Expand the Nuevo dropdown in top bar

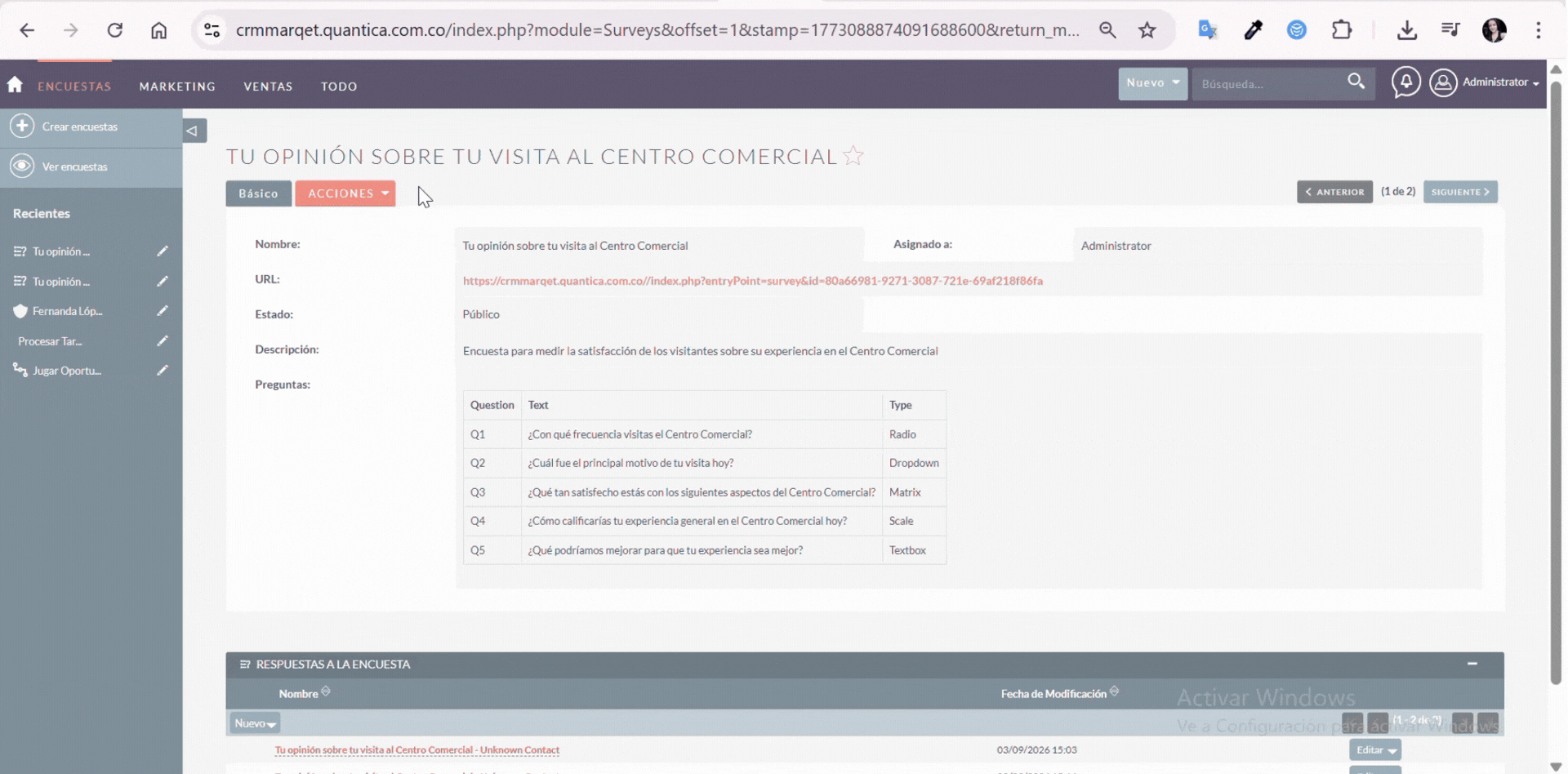click(x=1152, y=83)
